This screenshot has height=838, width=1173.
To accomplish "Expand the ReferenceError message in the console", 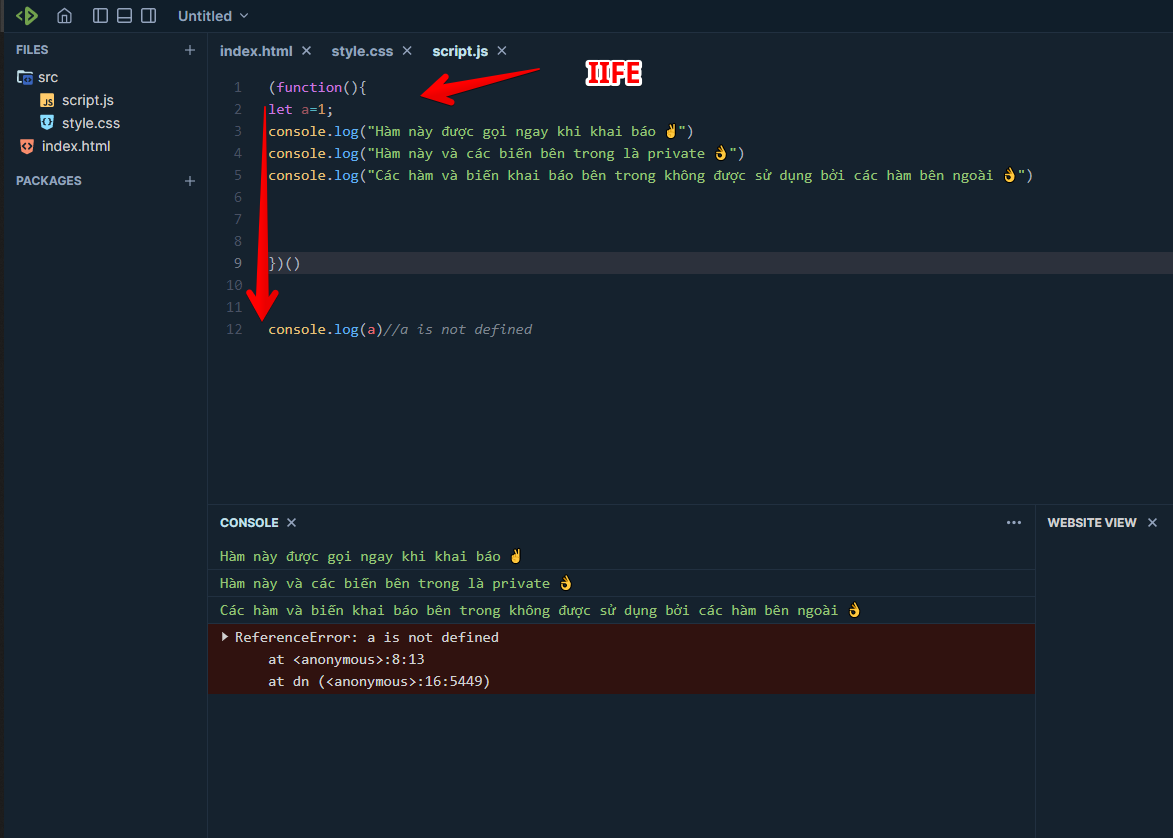I will tap(224, 636).
